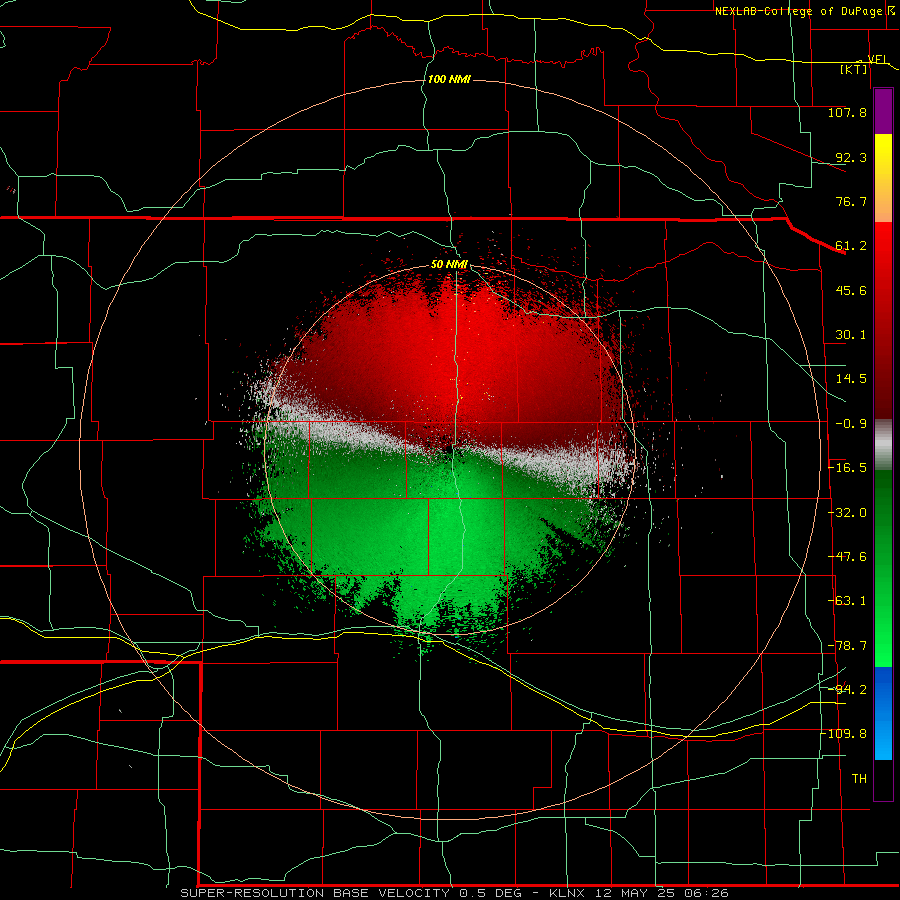Click the 61.2 value on velocity scale

(x=851, y=246)
